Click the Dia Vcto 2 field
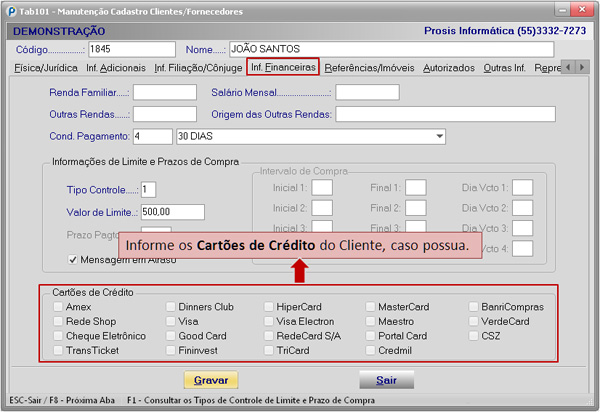The image size is (600, 412). click(523, 208)
